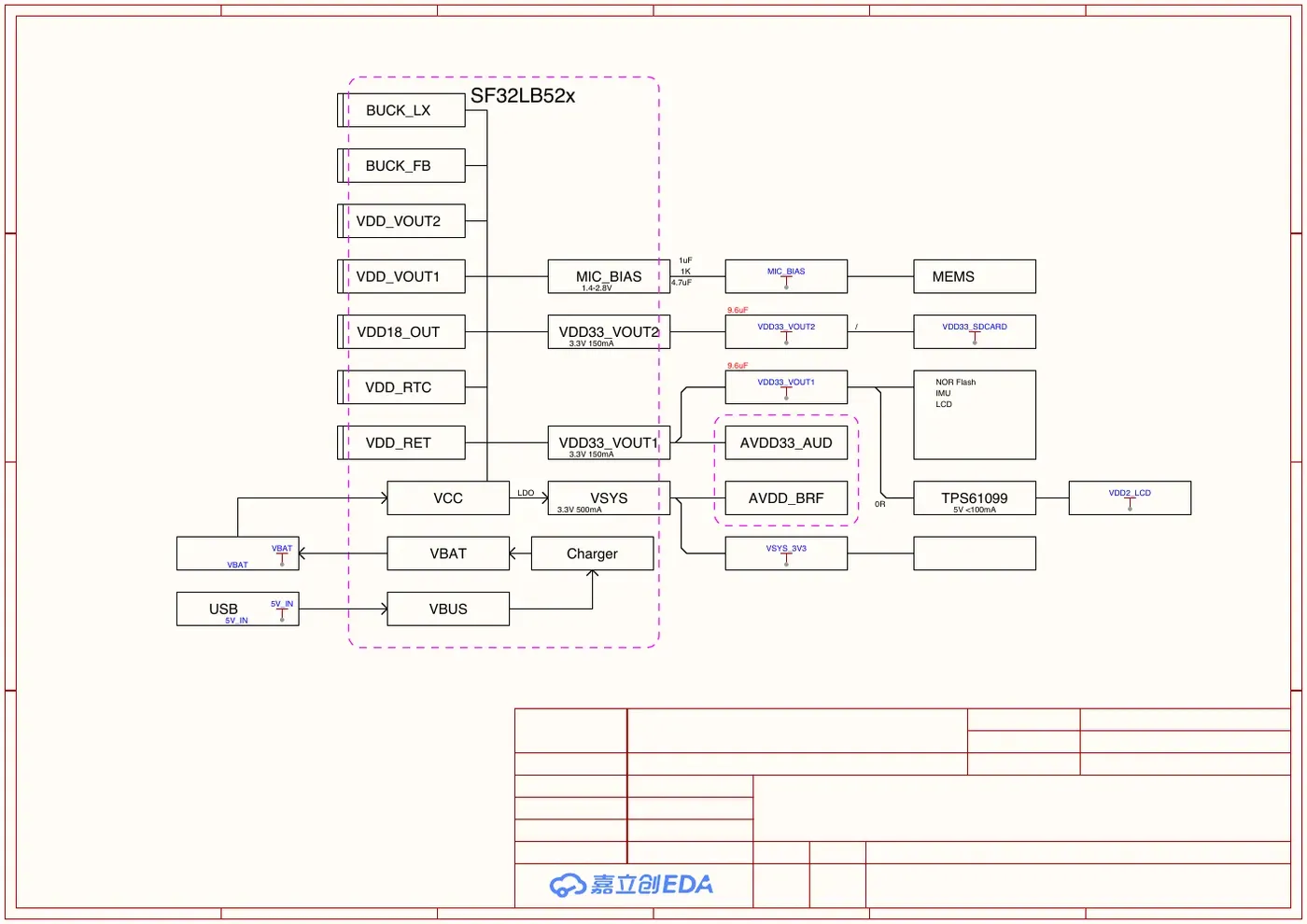Select the 1uF capacitor label
Viewport: 1307px width, 924px height.
tap(686, 261)
